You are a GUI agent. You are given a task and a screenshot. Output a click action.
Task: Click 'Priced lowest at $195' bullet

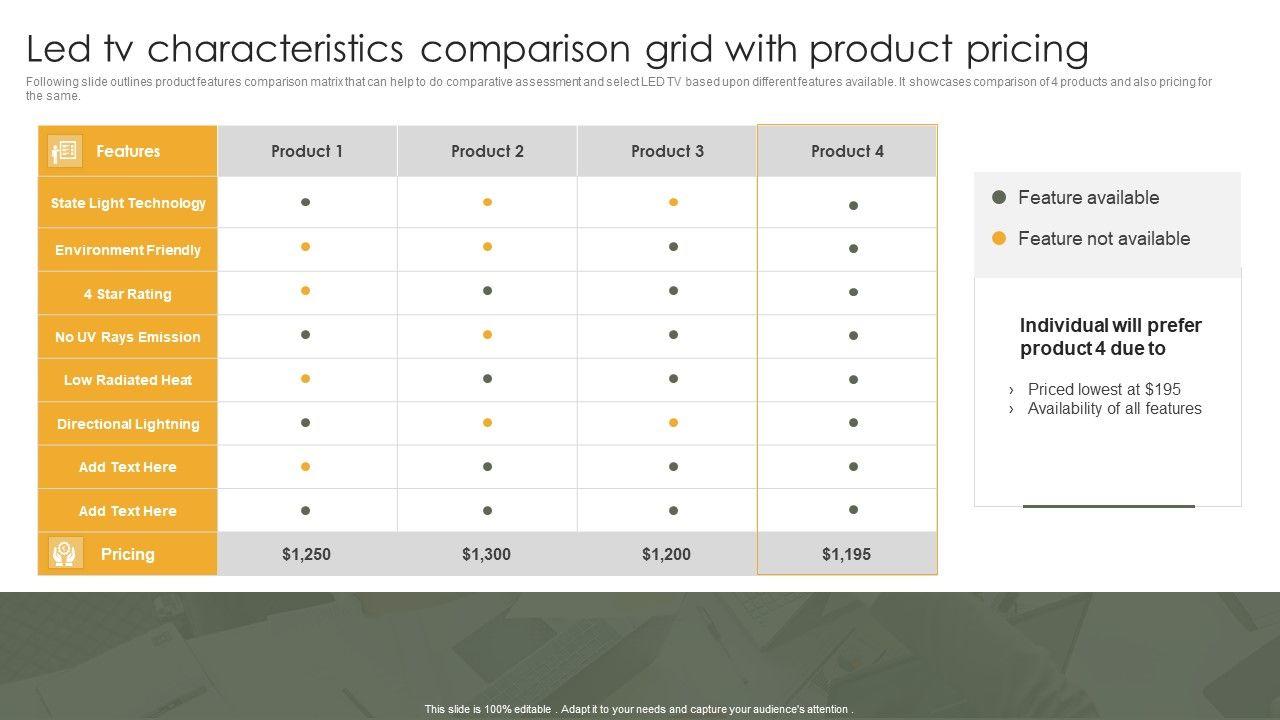click(1104, 389)
